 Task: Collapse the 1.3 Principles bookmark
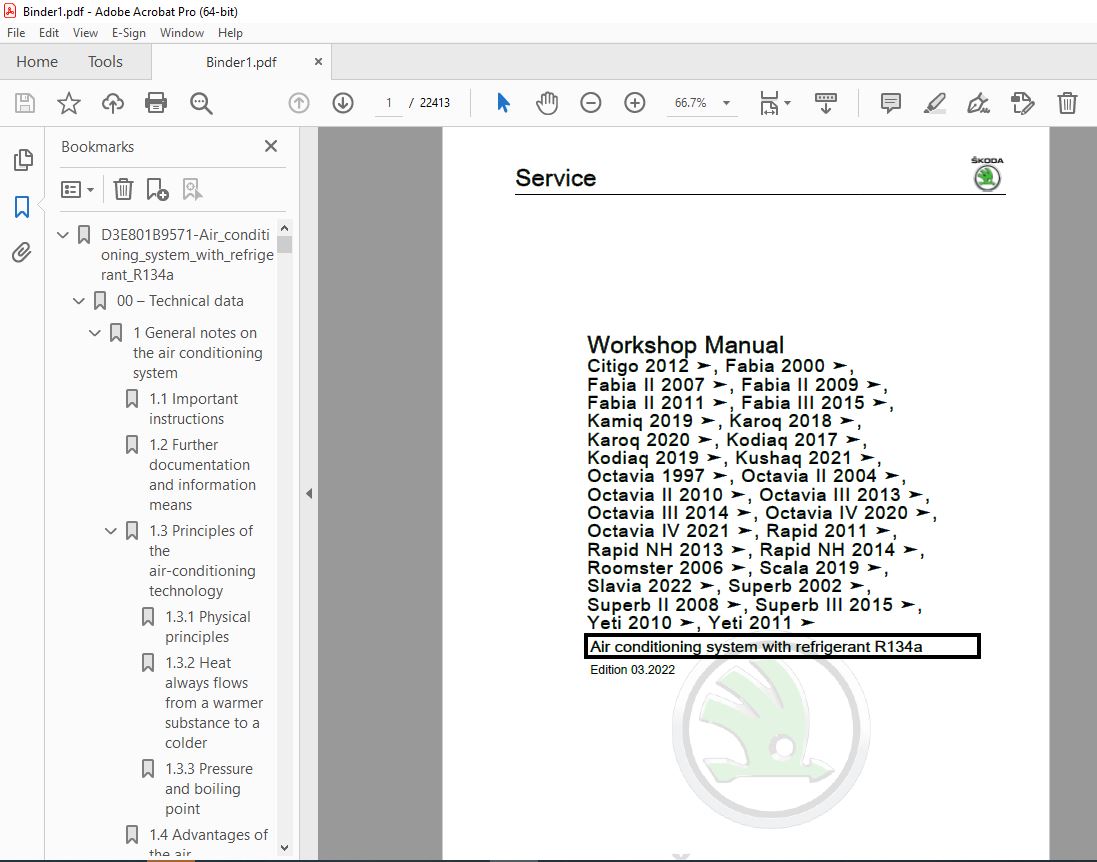tap(111, 531)
